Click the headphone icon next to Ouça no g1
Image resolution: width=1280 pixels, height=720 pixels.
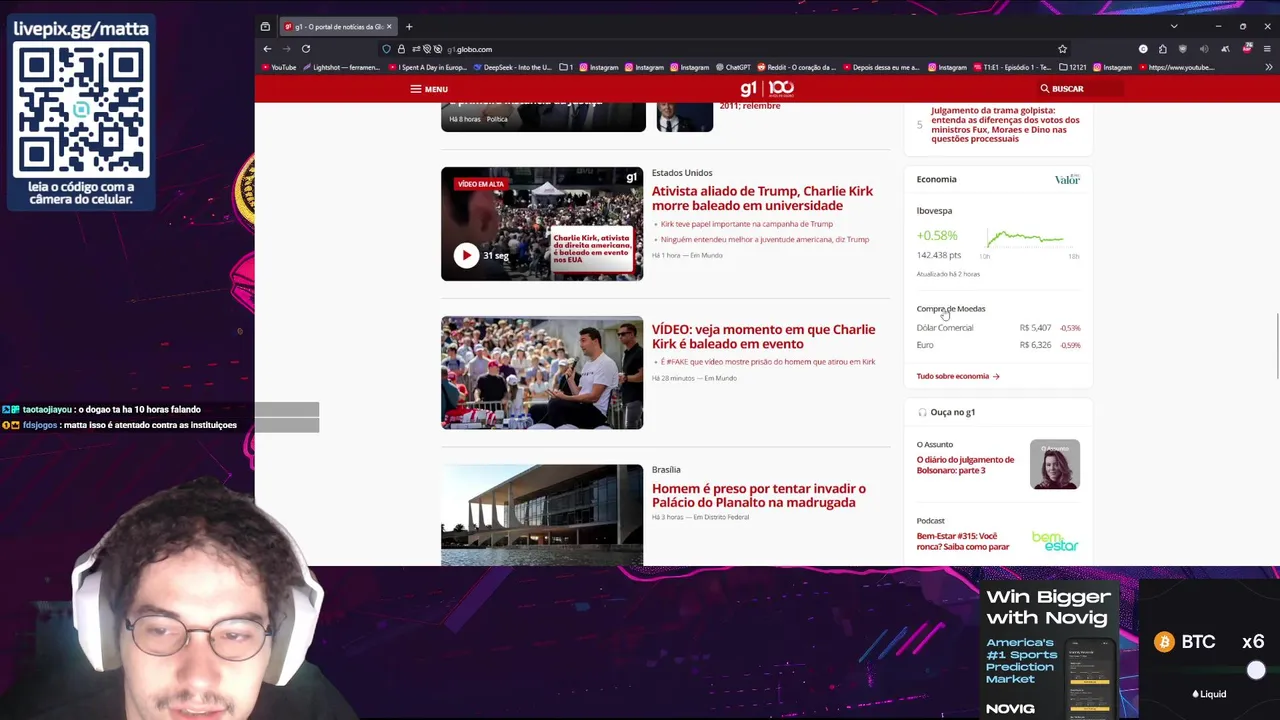(922, 412)
